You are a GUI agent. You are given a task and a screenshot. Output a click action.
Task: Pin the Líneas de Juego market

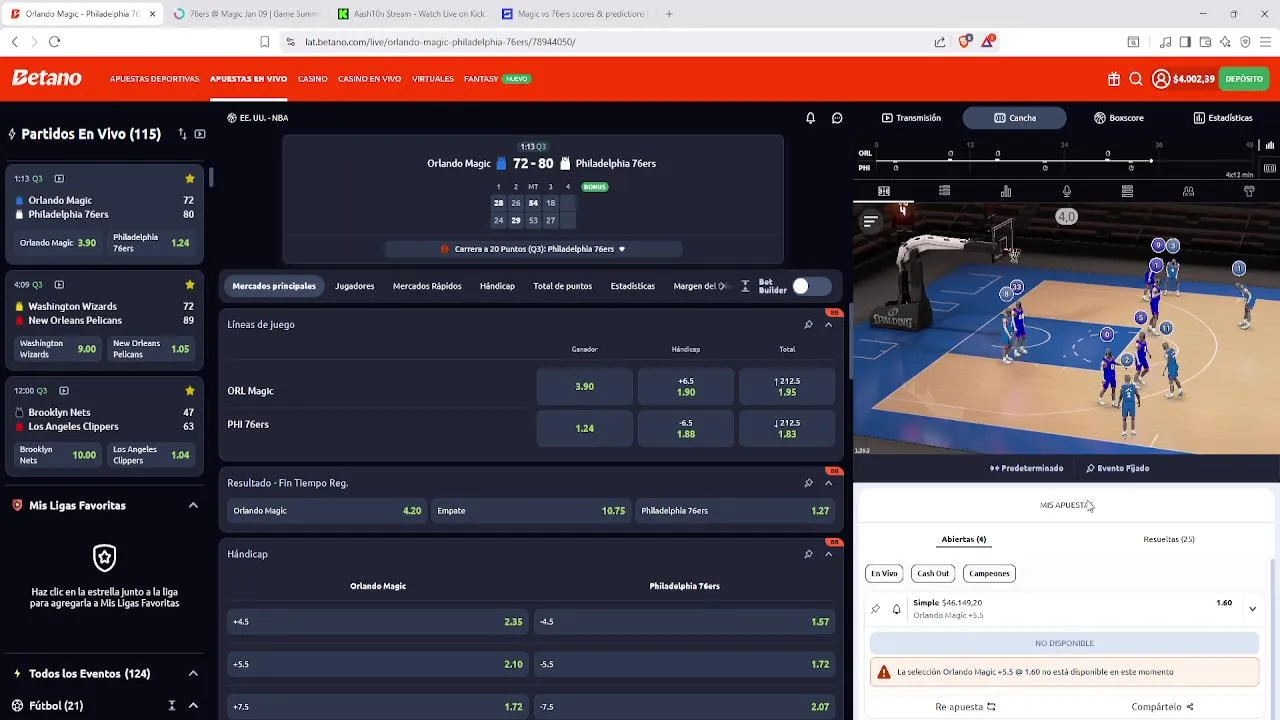(x=808, y=325)
